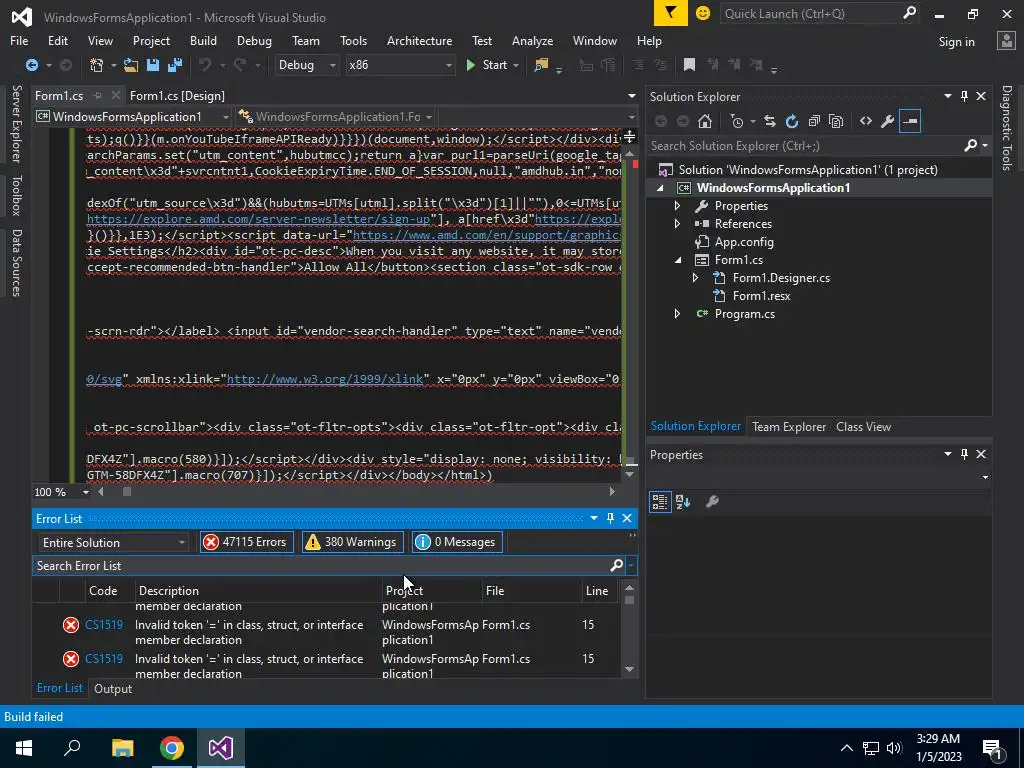Expand the References node
The height and width of the screenshot is (768, 1024).
click(x=677, y=223)
